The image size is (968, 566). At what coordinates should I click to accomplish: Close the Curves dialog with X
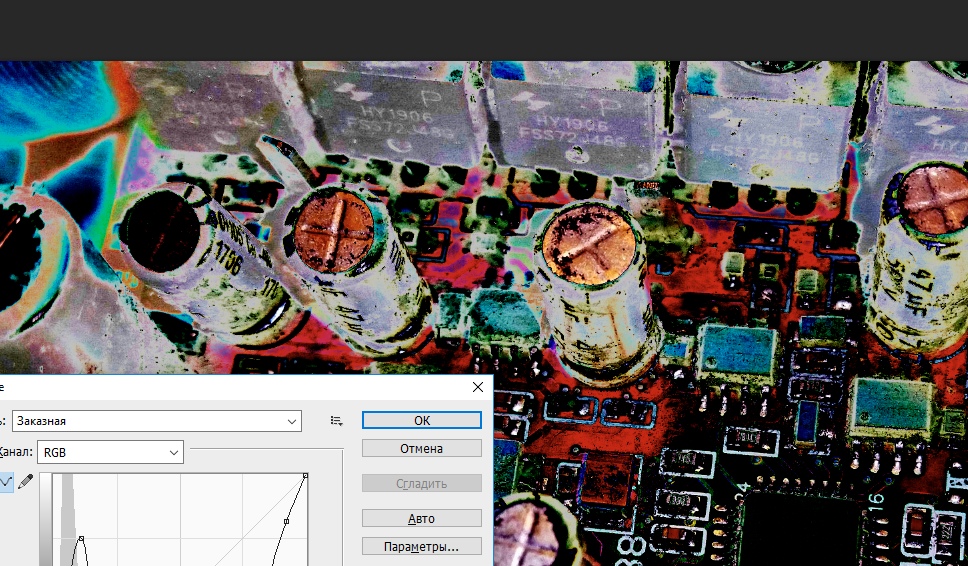click(478, 387)
